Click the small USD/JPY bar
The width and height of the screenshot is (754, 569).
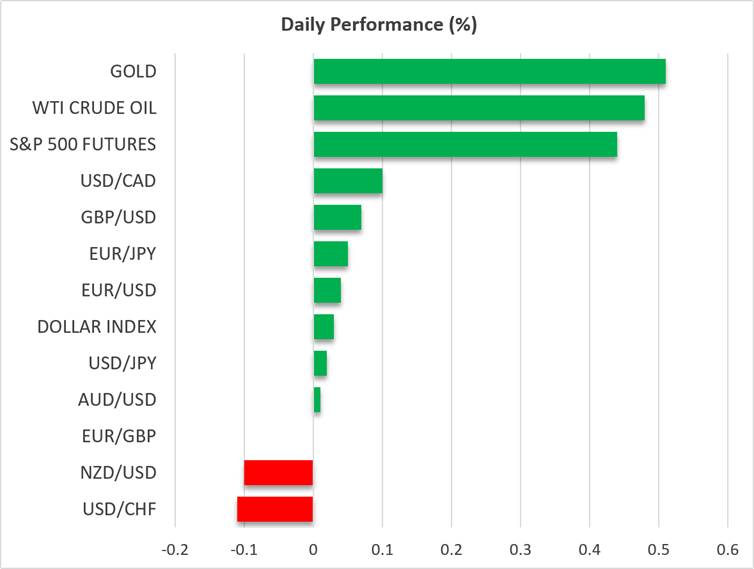[x=320, y=363]
